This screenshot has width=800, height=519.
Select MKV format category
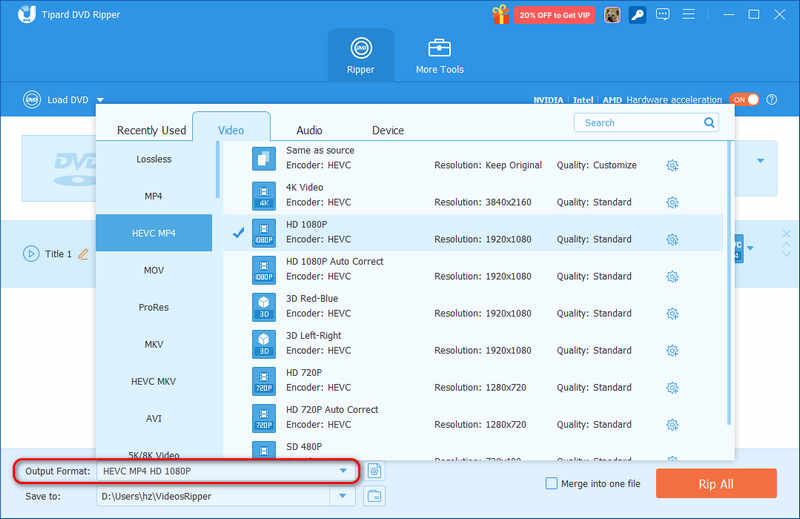154,344
